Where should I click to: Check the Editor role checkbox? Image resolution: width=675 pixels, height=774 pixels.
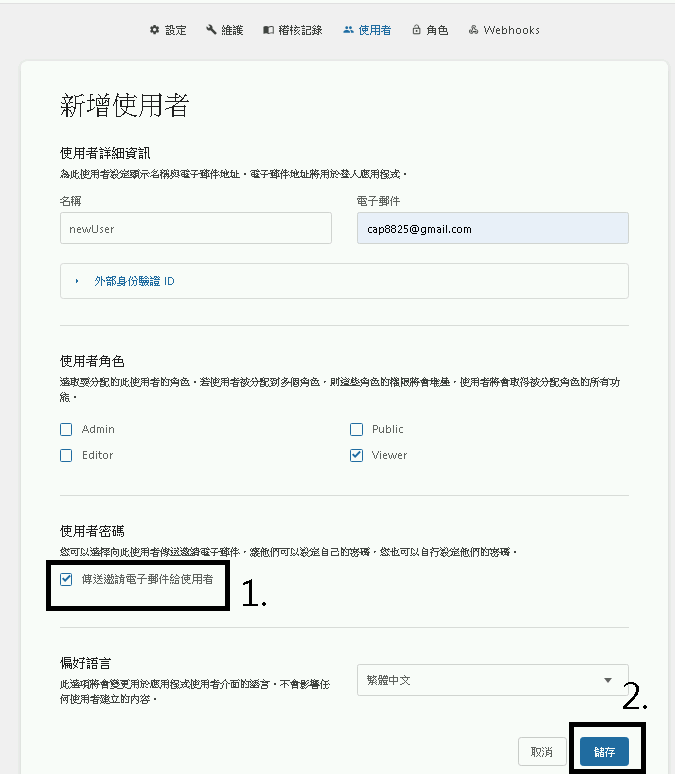(66, 455)
